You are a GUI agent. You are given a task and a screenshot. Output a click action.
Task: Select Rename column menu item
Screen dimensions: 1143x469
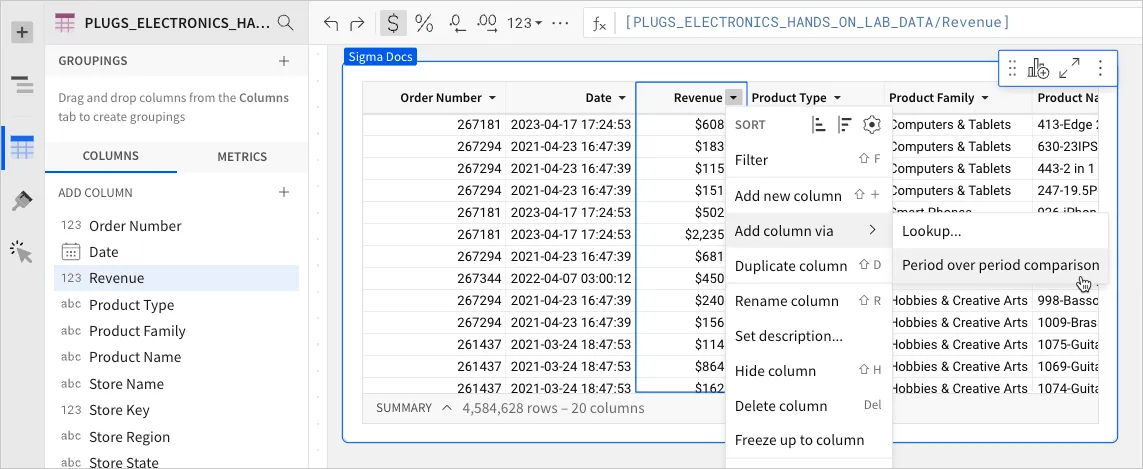point(809,301)
